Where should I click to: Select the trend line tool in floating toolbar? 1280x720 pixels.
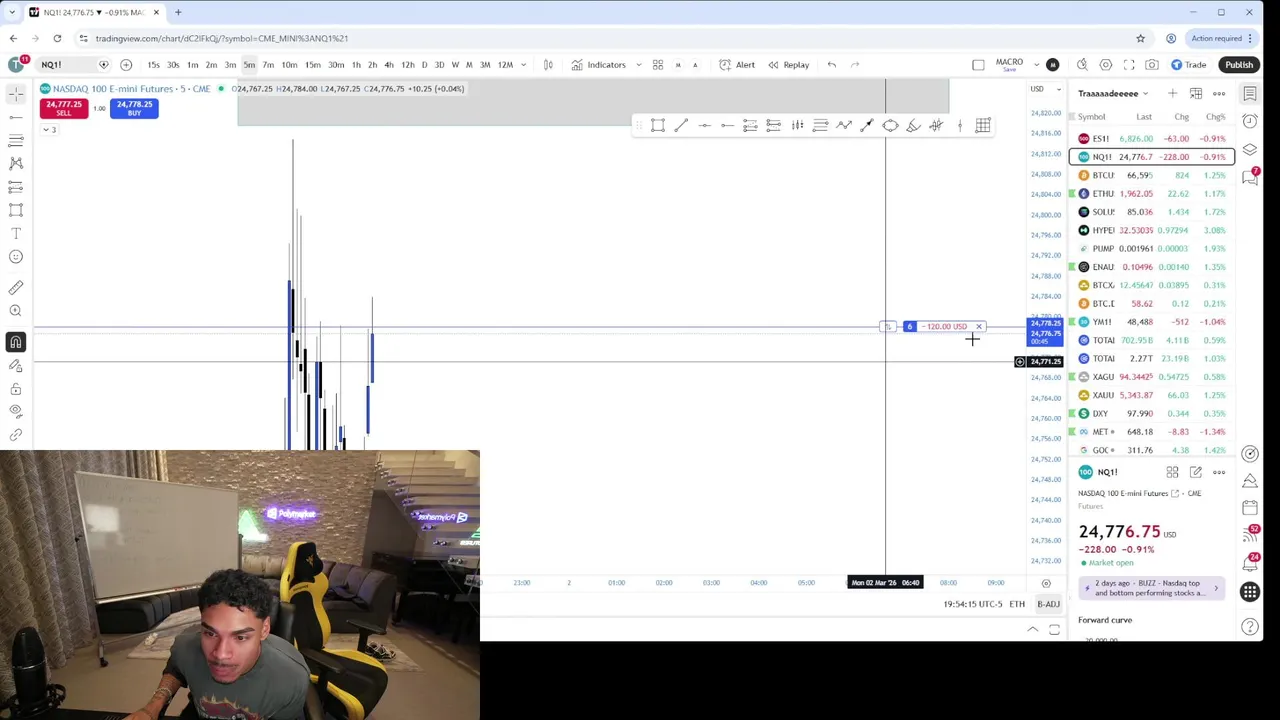(x=681, y=125)
